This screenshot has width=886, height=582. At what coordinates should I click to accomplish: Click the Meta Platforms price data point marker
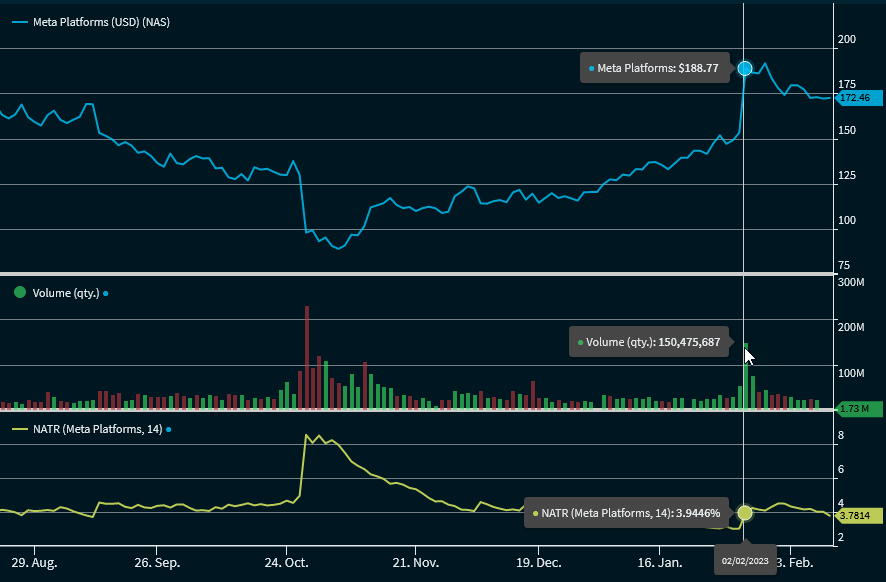(x=744, y=68)
